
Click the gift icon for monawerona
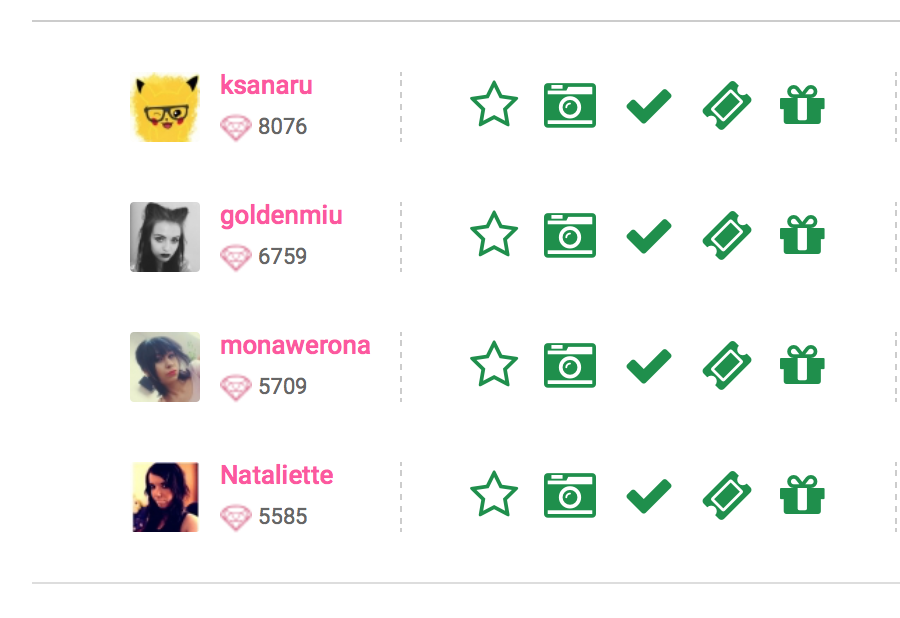point(801,365)
